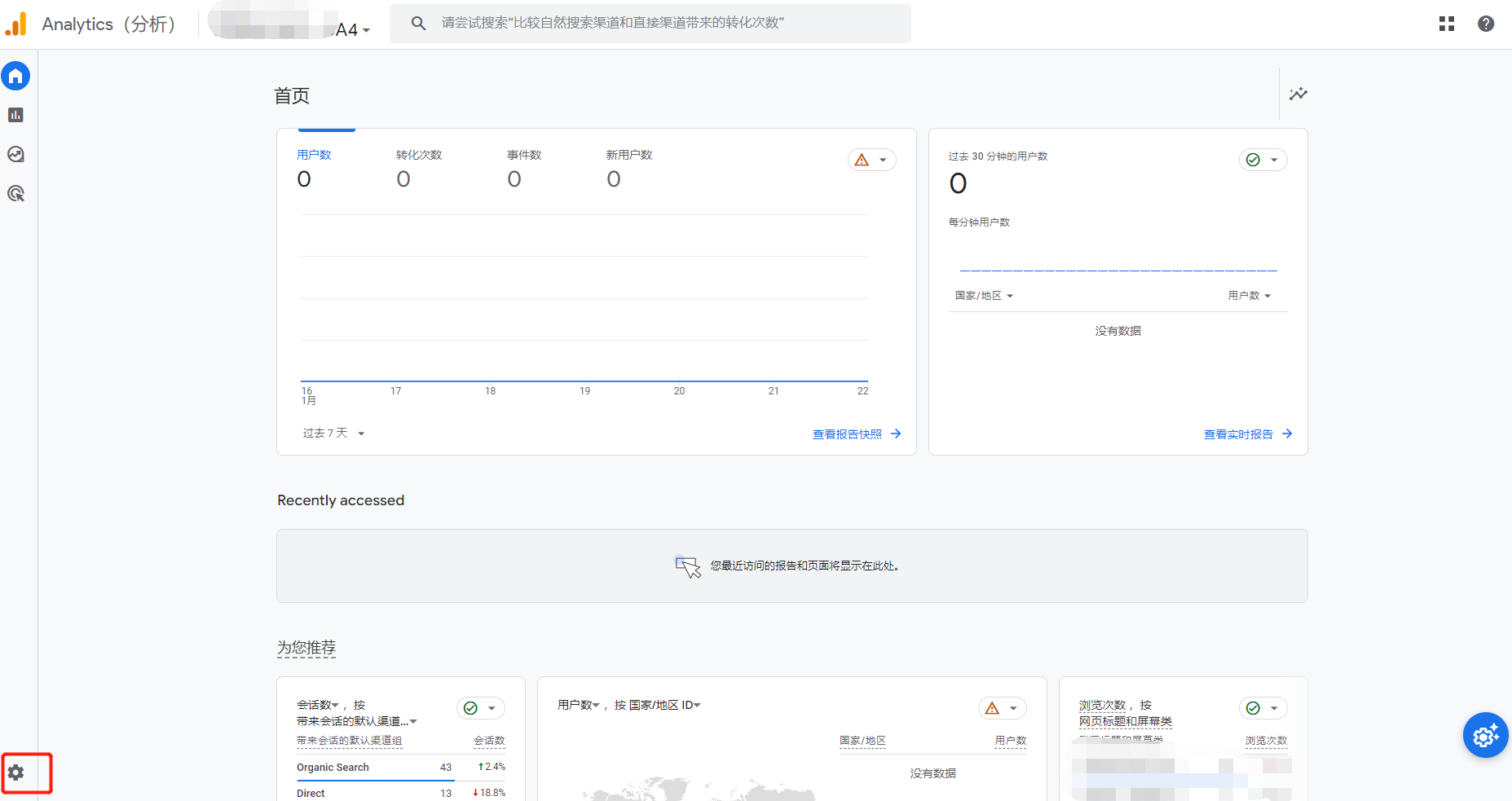Expand 国家/地区 ID dimension selector

(665, 705)
